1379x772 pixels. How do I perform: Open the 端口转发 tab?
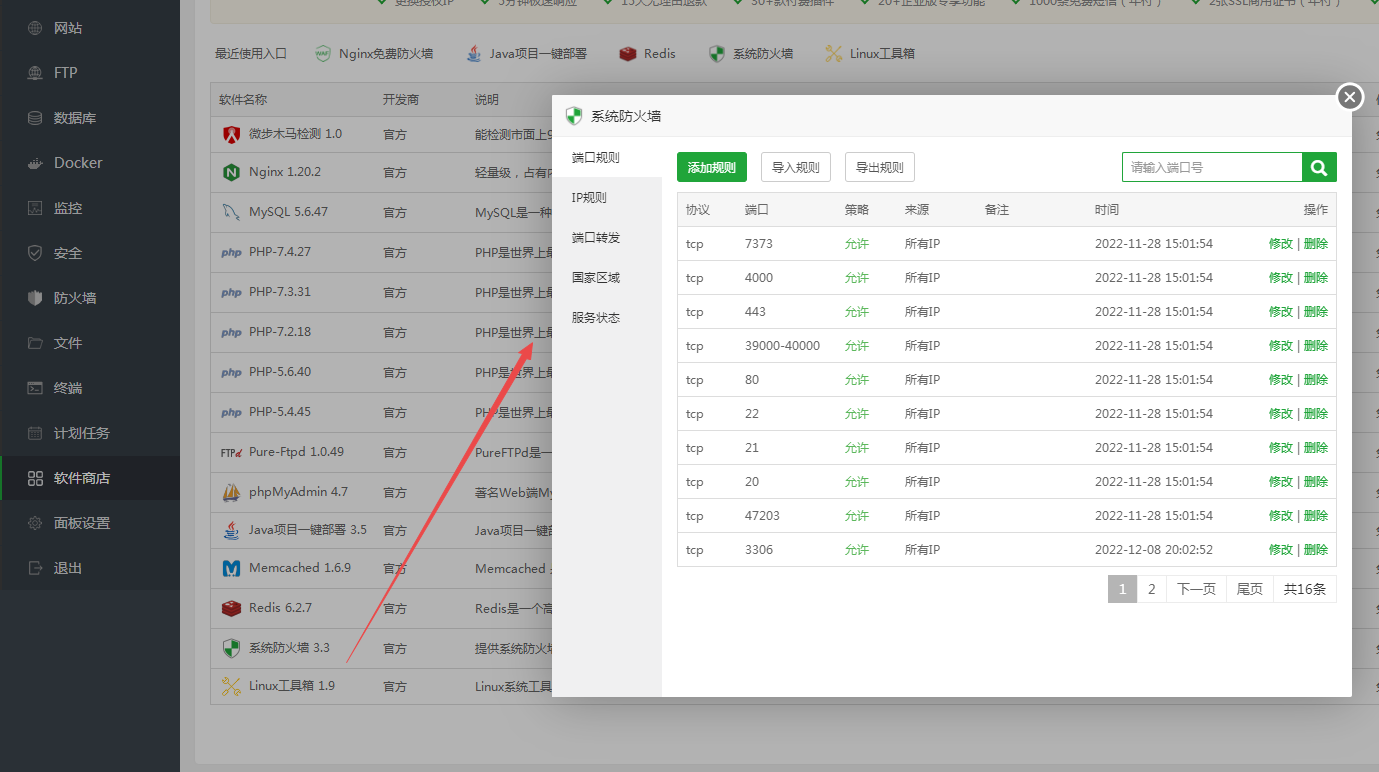(607, 238)
